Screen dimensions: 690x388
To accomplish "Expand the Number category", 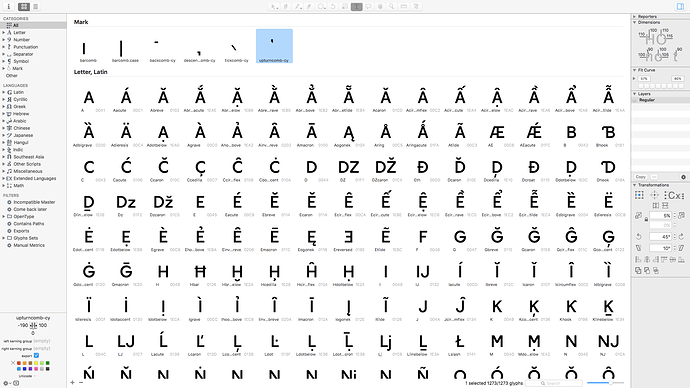I will 4,40.
